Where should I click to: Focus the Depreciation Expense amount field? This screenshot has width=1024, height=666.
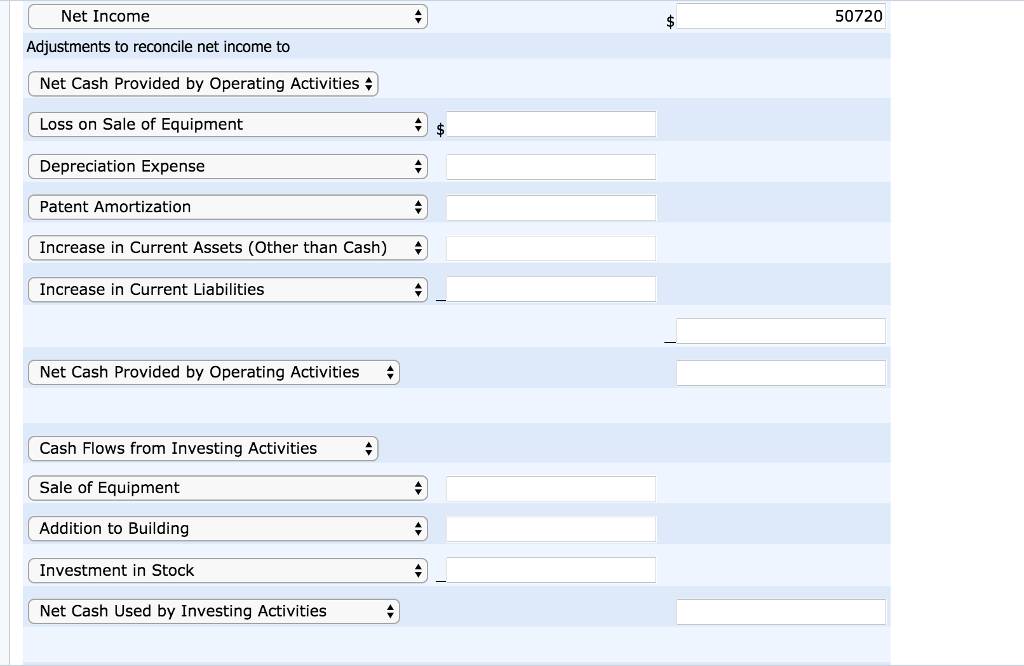coord(551,167)
